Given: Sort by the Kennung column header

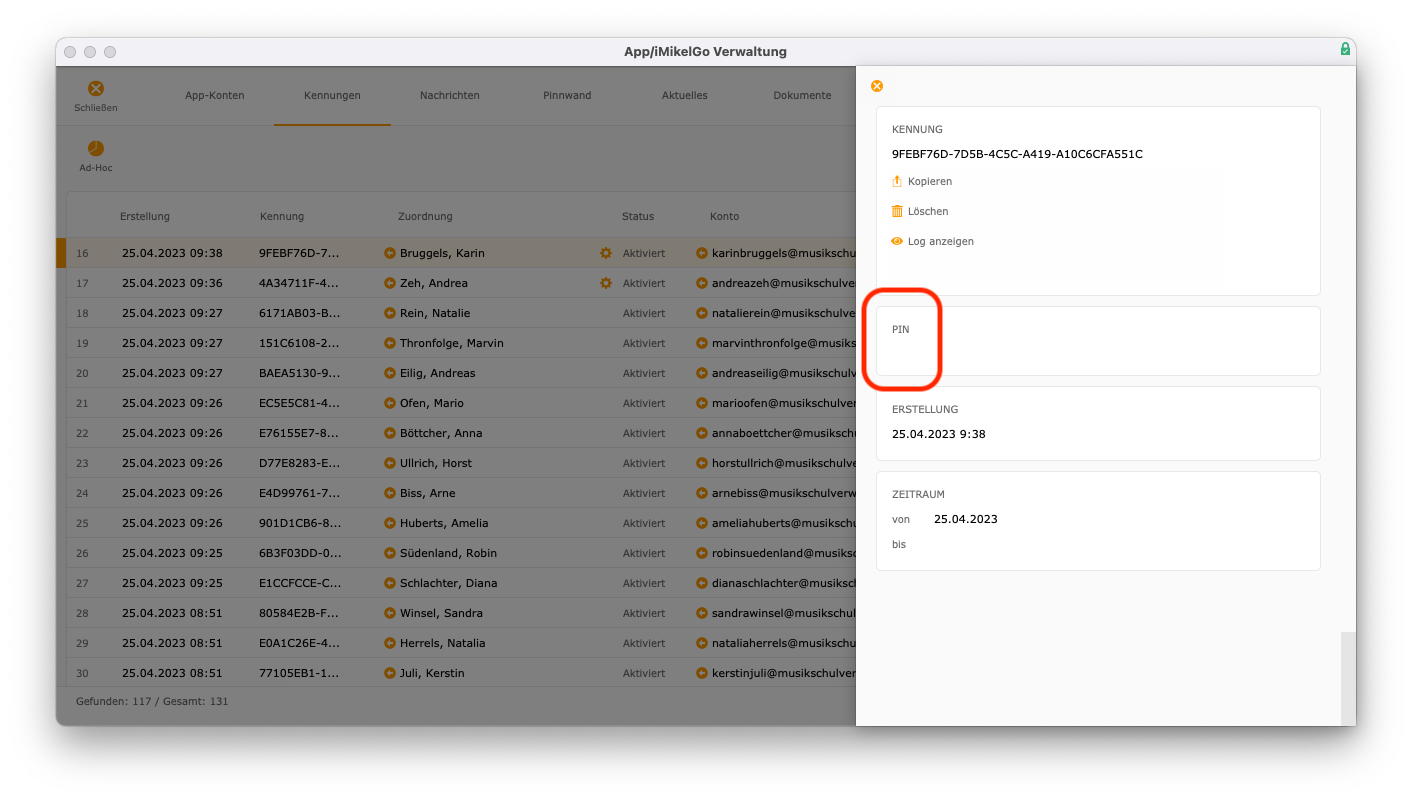Looking at the screenshot, I should pos(282,216).
